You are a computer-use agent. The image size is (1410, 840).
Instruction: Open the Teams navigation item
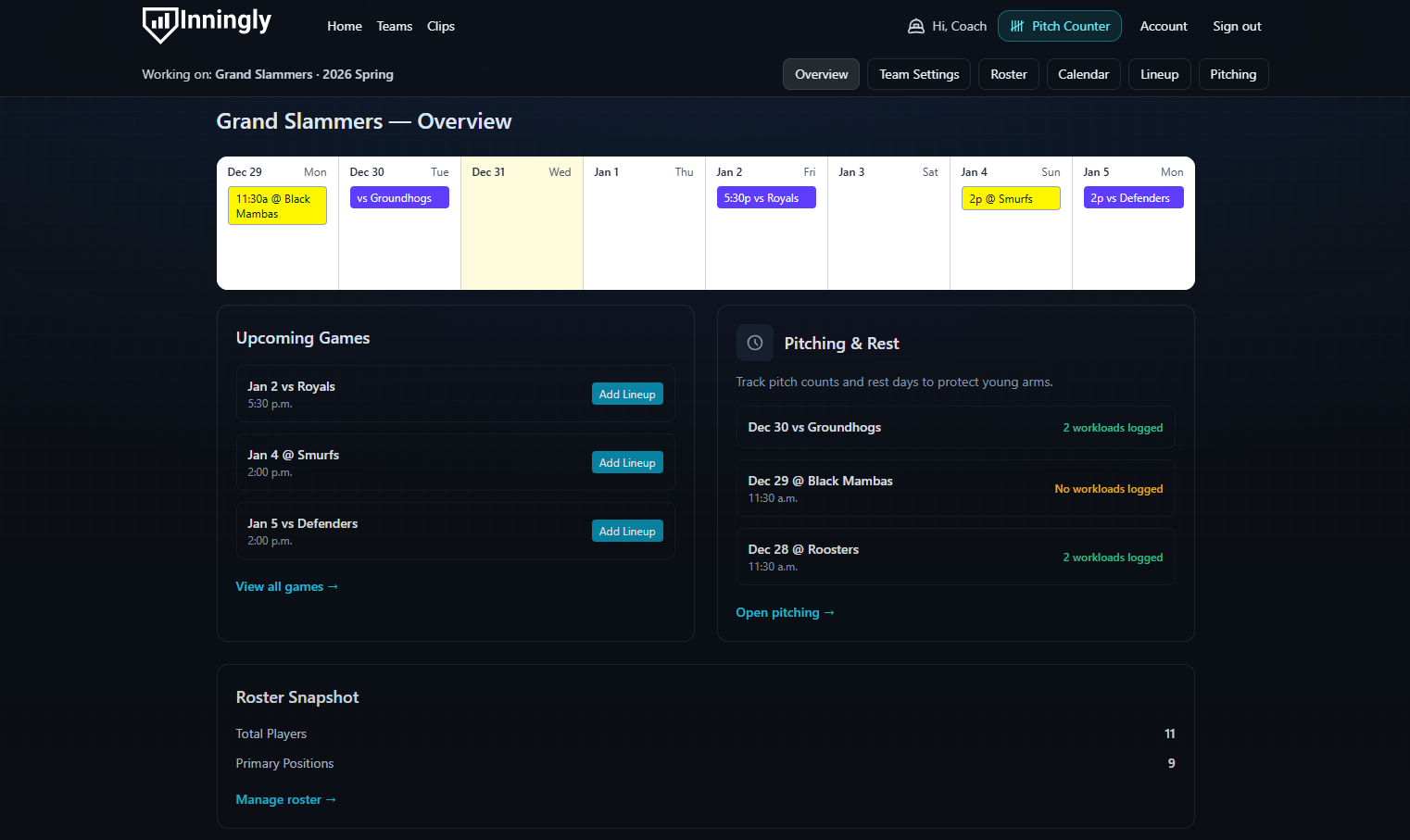tap(395, 26)
